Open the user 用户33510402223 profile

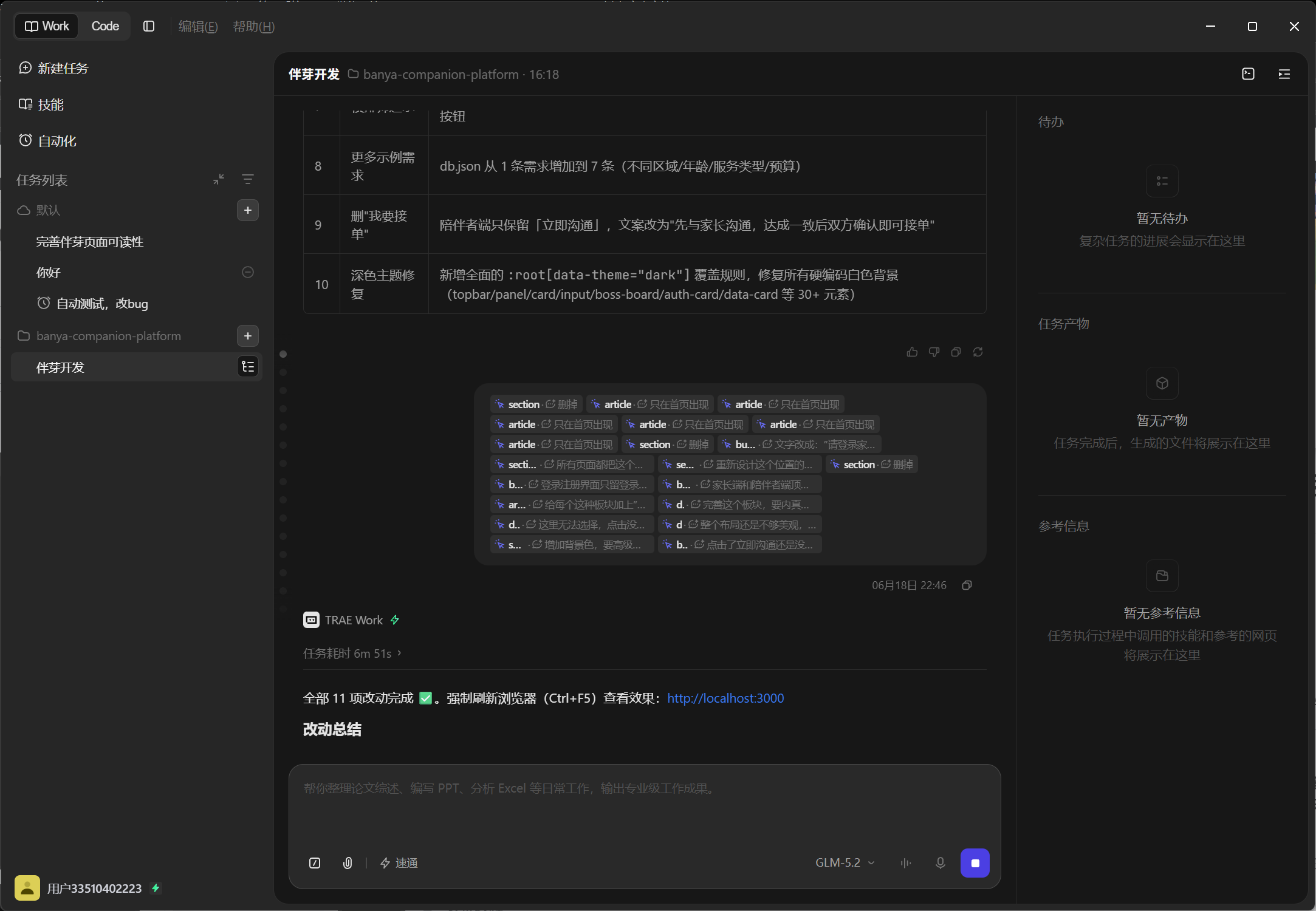pos(79,888)
